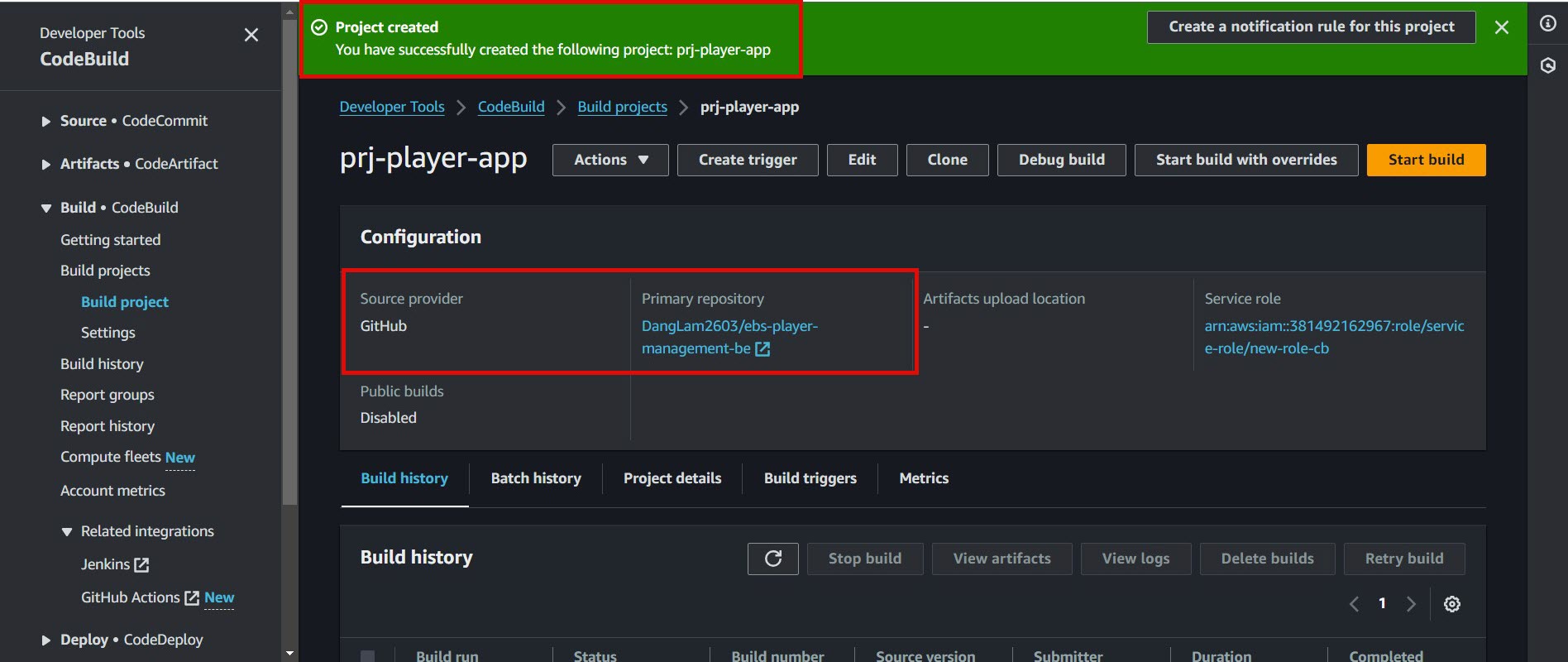Open Account metrics in sidebar
Screen dimensions: 1568x662
(112, 491)
